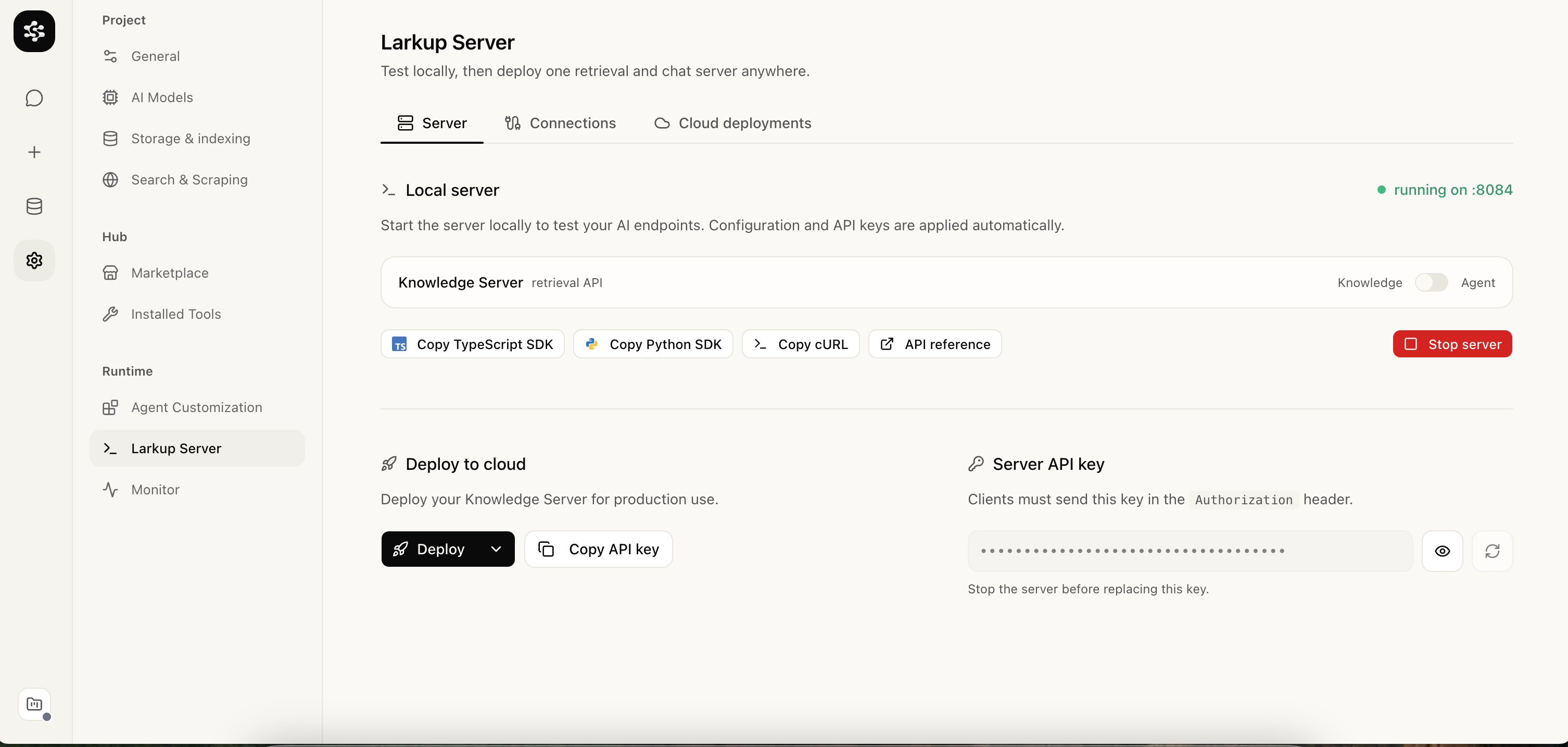Click the Agent Customization blocks icon

tap(110, 408)
